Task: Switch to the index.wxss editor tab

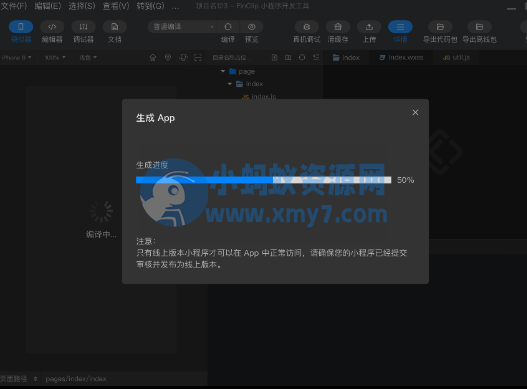Action: (401, 57)
